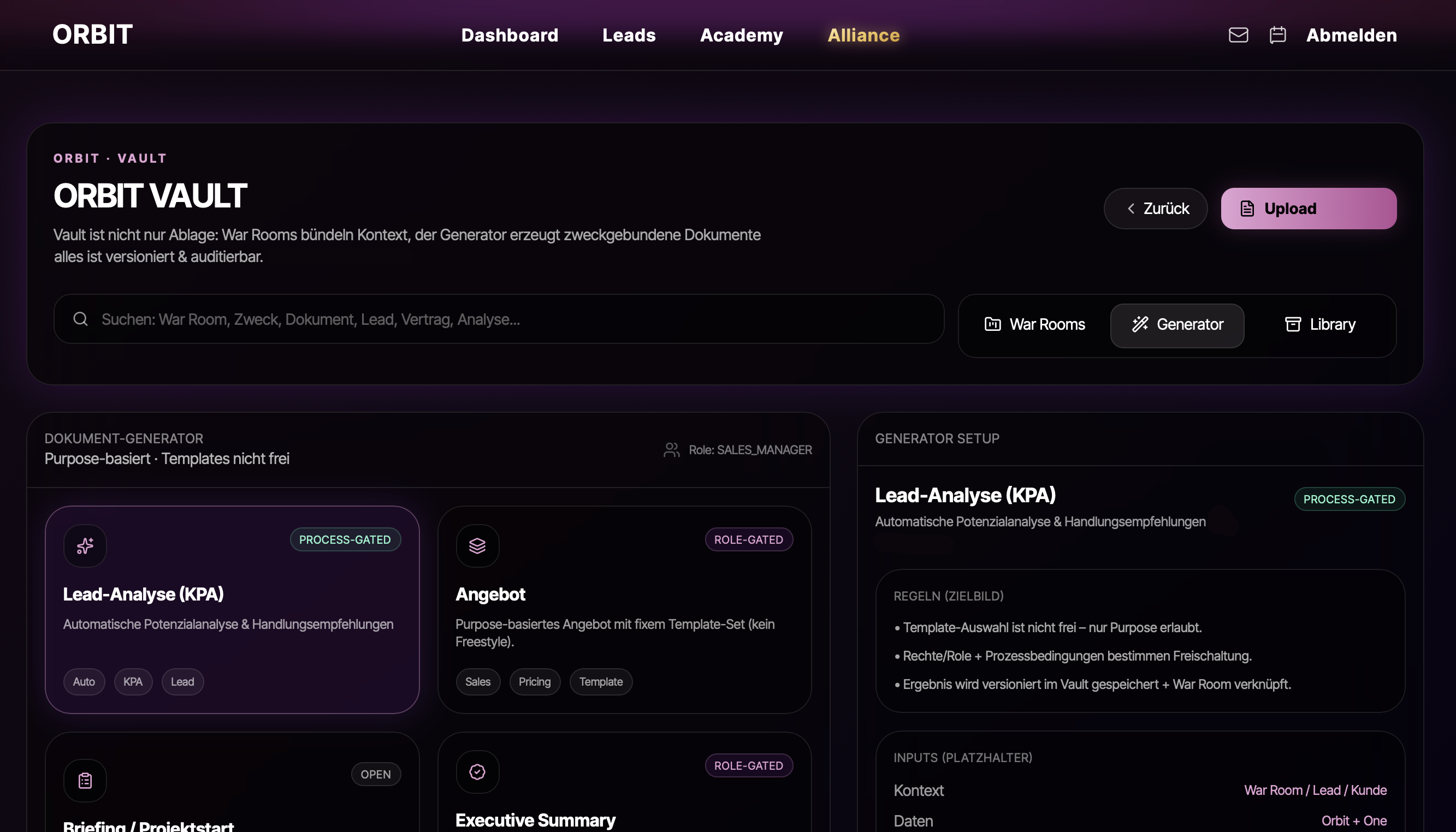Switch to the War Rooms view
The height and width of the screenshot is (832, 1456).
(x=1034, y=325)
